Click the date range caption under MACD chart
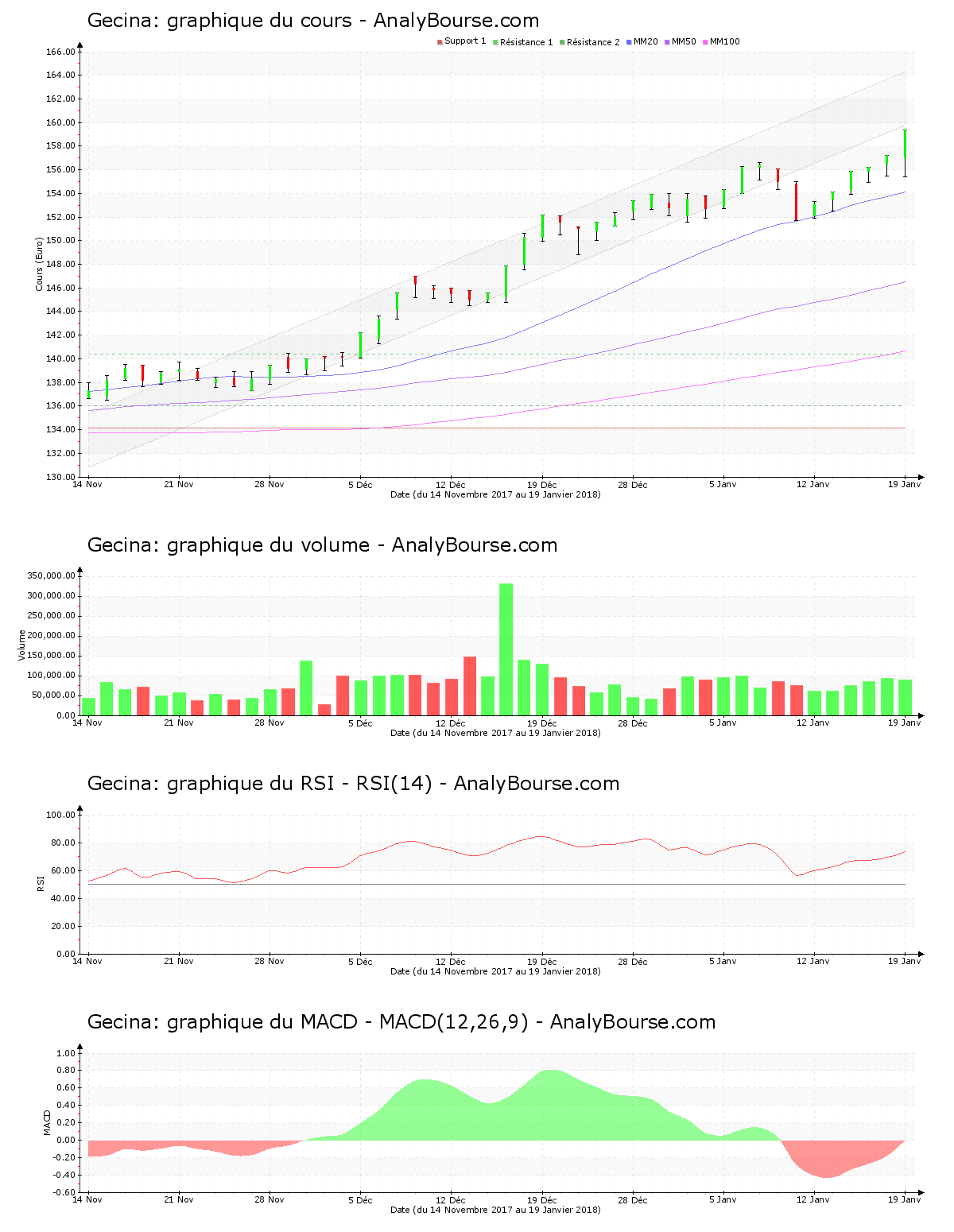Viewport: 954px width, 1232px height. point(496,1210)
